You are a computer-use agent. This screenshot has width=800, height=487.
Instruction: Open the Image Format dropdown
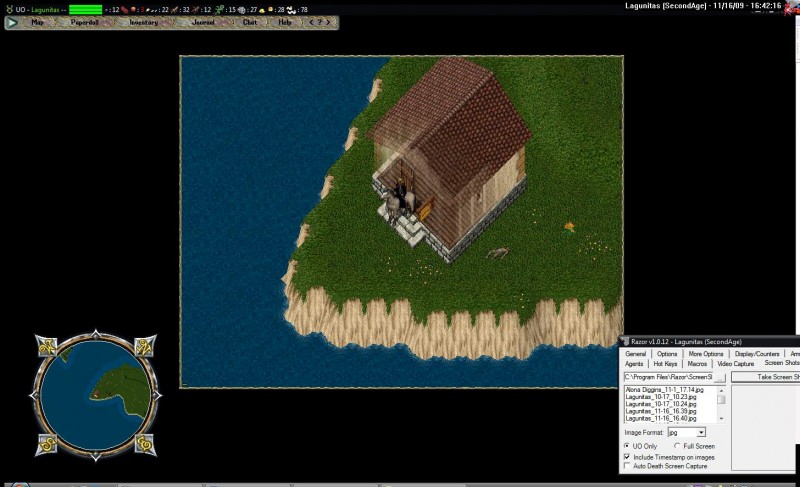[701, 432]
